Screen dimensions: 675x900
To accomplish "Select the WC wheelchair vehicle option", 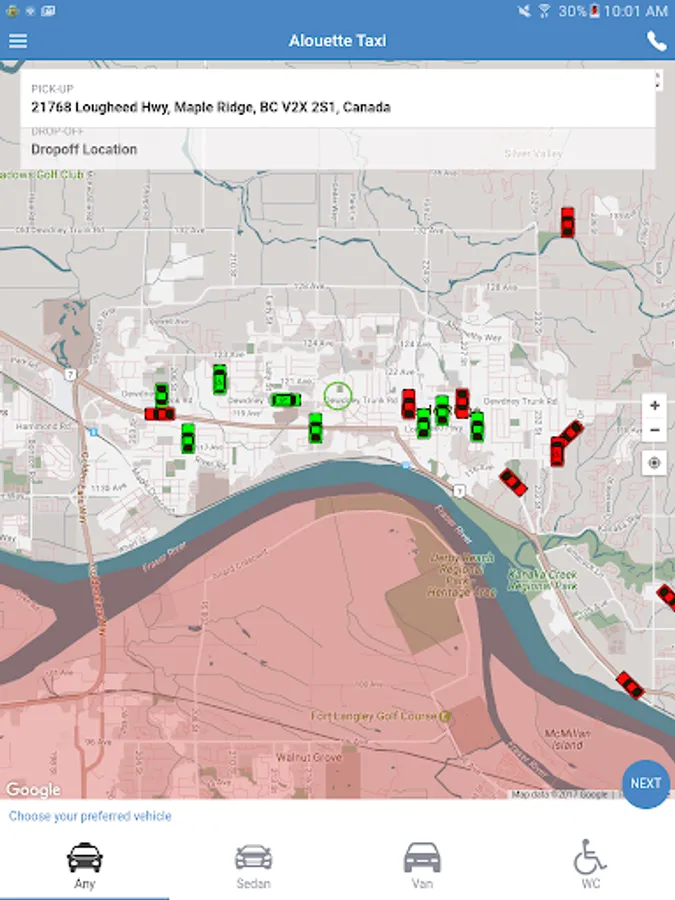I will (591, 866).
